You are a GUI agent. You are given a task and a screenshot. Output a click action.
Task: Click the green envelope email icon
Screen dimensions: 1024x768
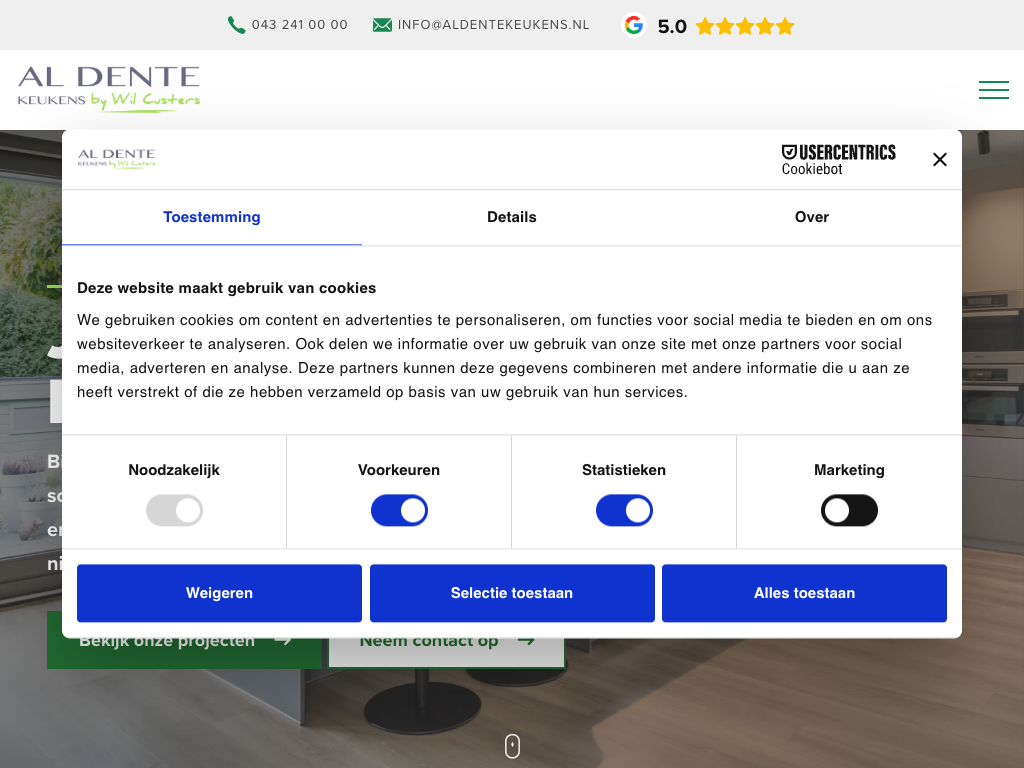coord(382,25)
